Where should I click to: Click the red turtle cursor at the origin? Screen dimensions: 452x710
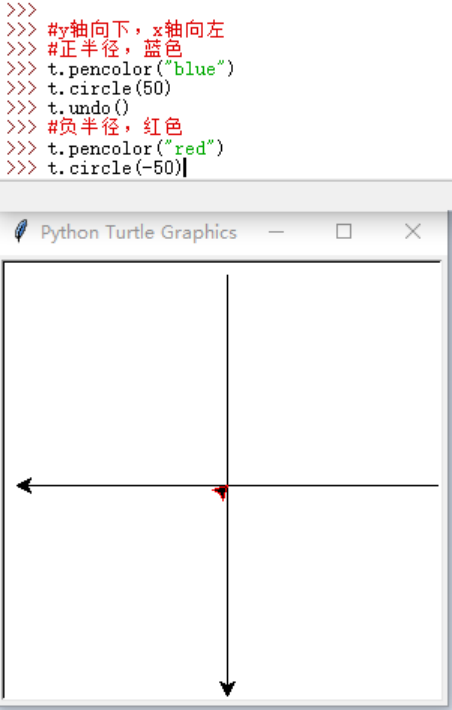pos(221,492)
